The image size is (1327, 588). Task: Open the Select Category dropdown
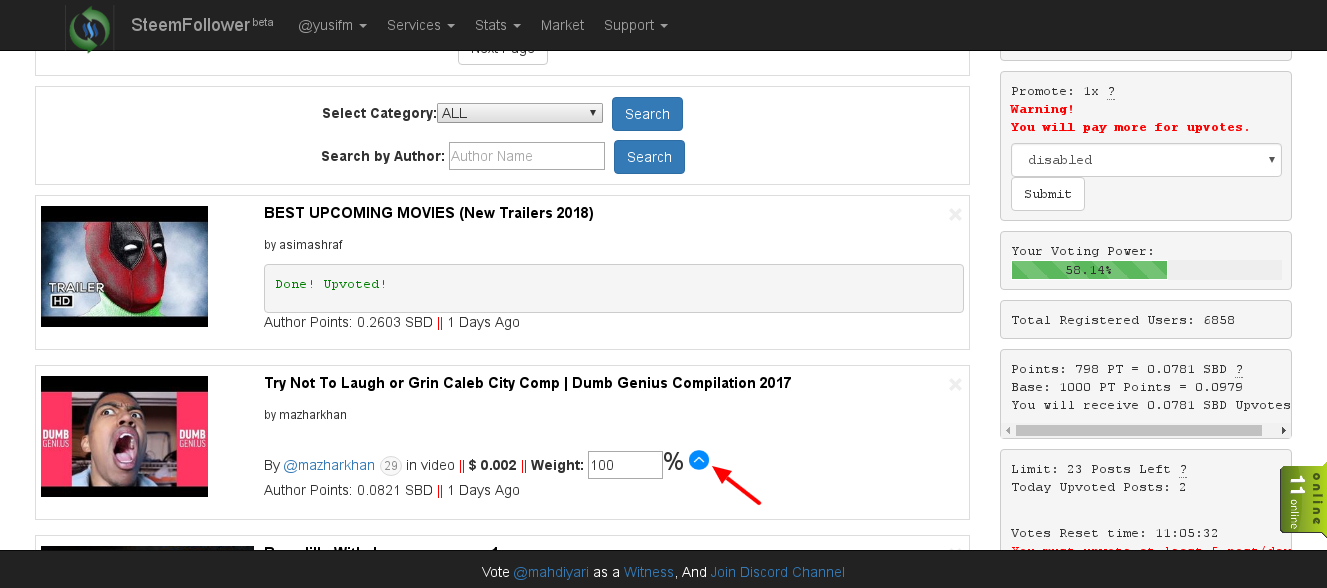(519, 112)
